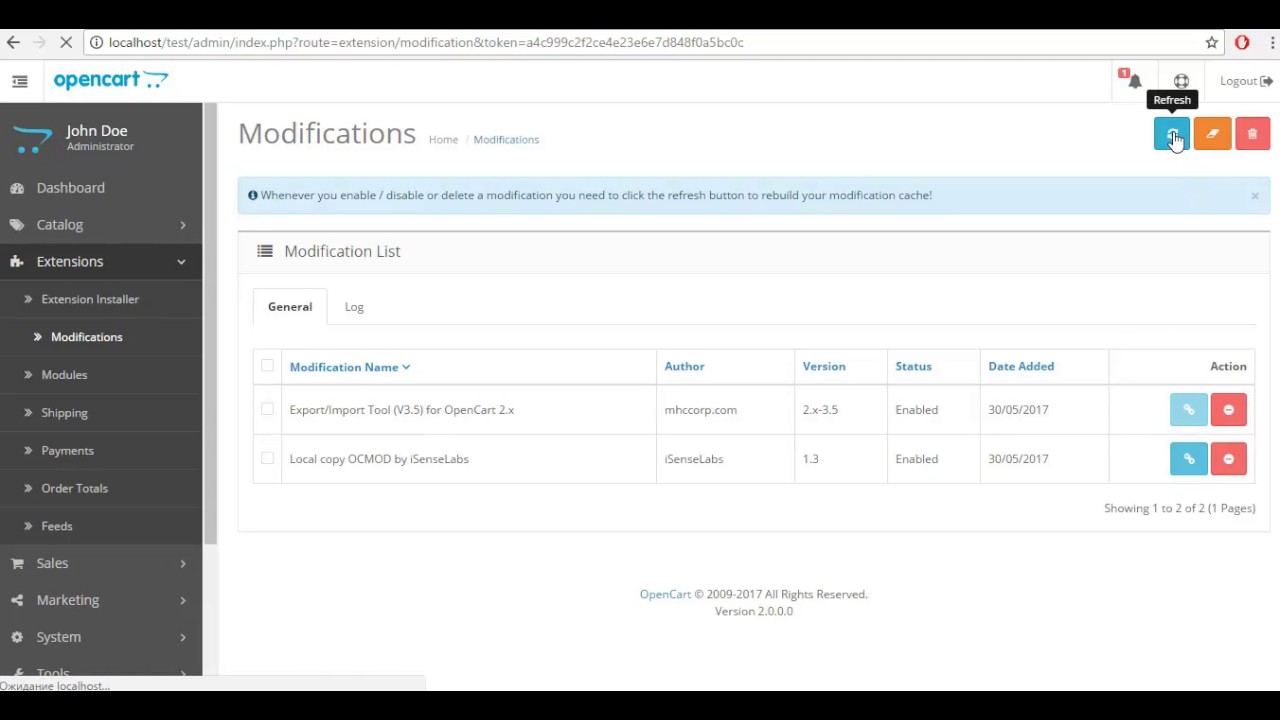Sort by Date Added column header

(1021, 366)
